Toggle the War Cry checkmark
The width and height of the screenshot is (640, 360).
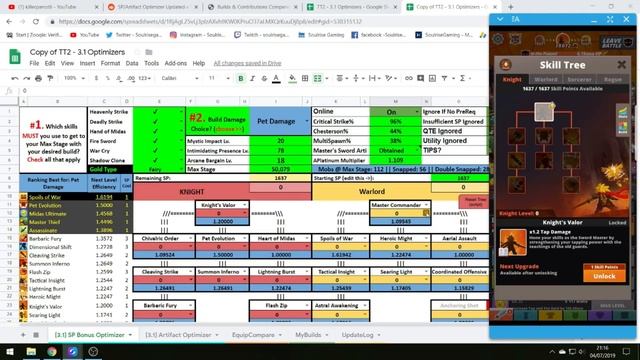click(x=155, y=151)
